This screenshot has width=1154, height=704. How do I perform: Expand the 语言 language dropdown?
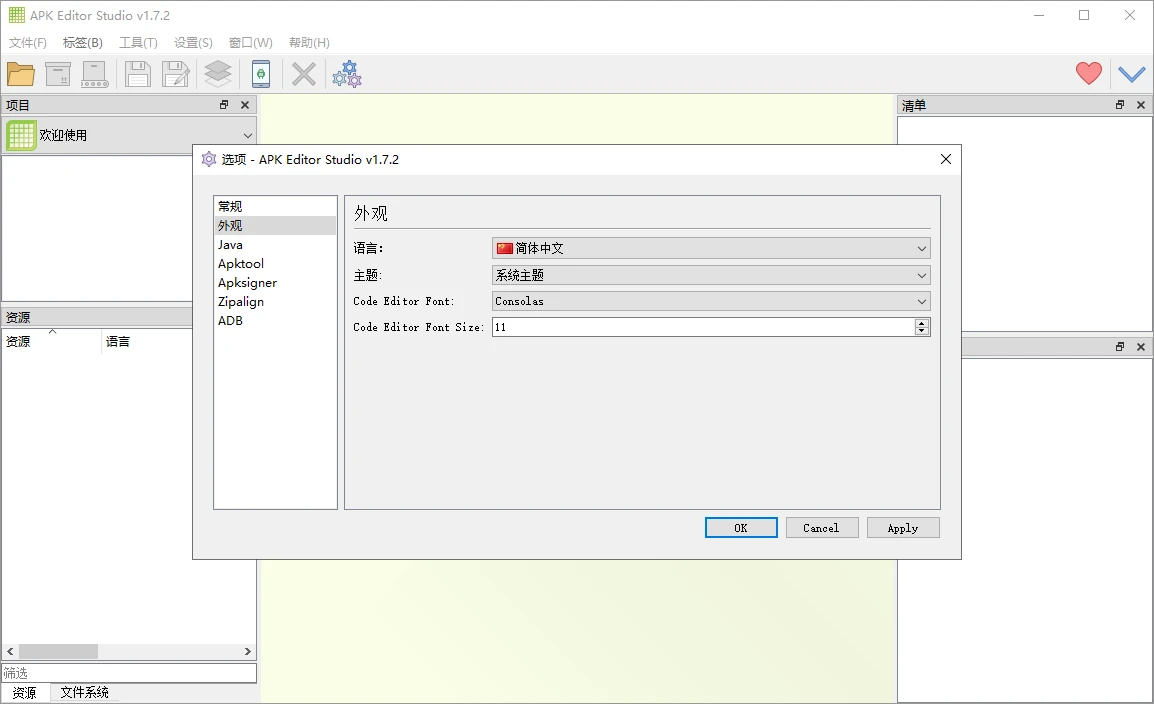click(711, 248)
